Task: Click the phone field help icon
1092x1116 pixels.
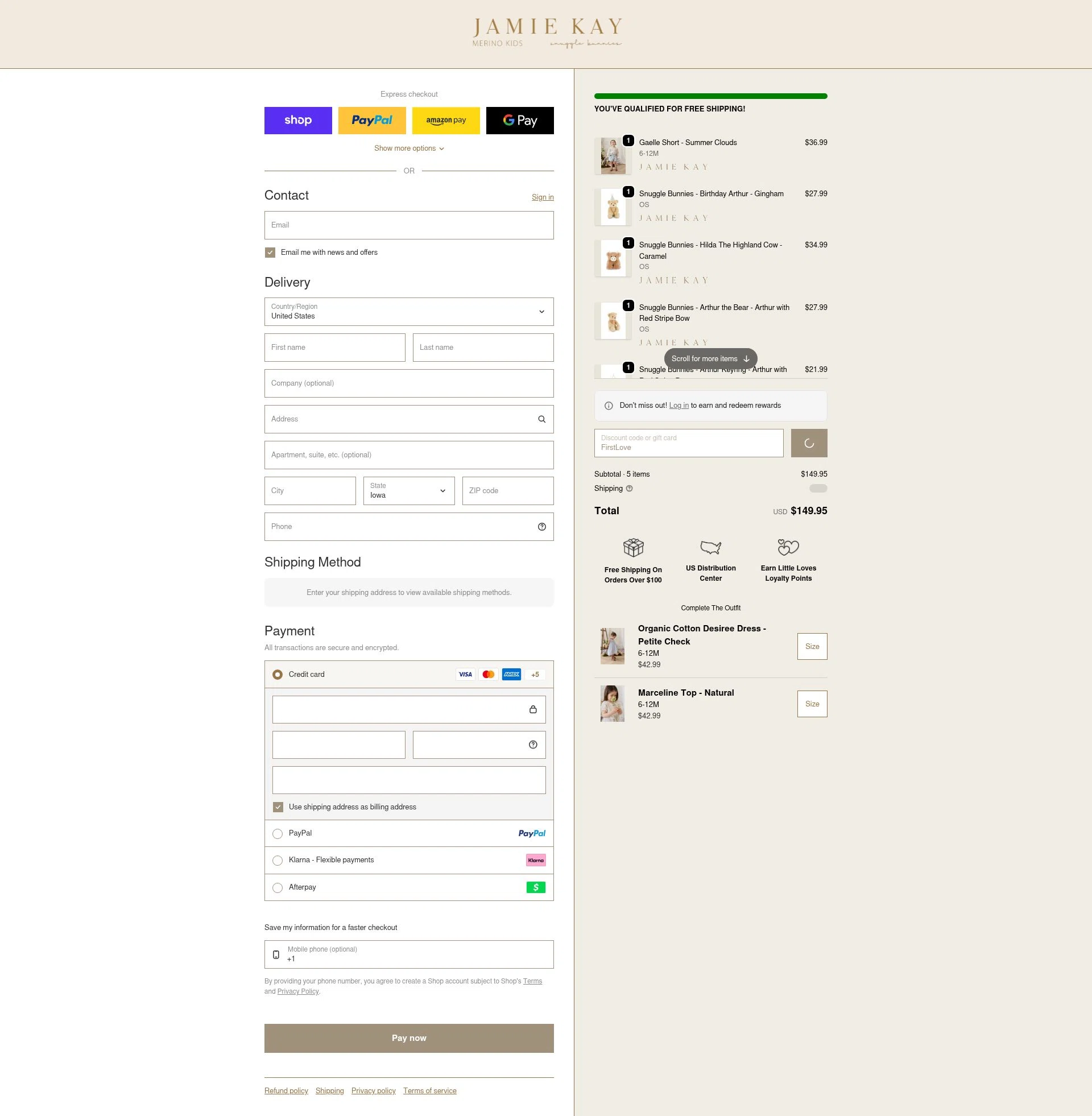Action: pos(541,527)
